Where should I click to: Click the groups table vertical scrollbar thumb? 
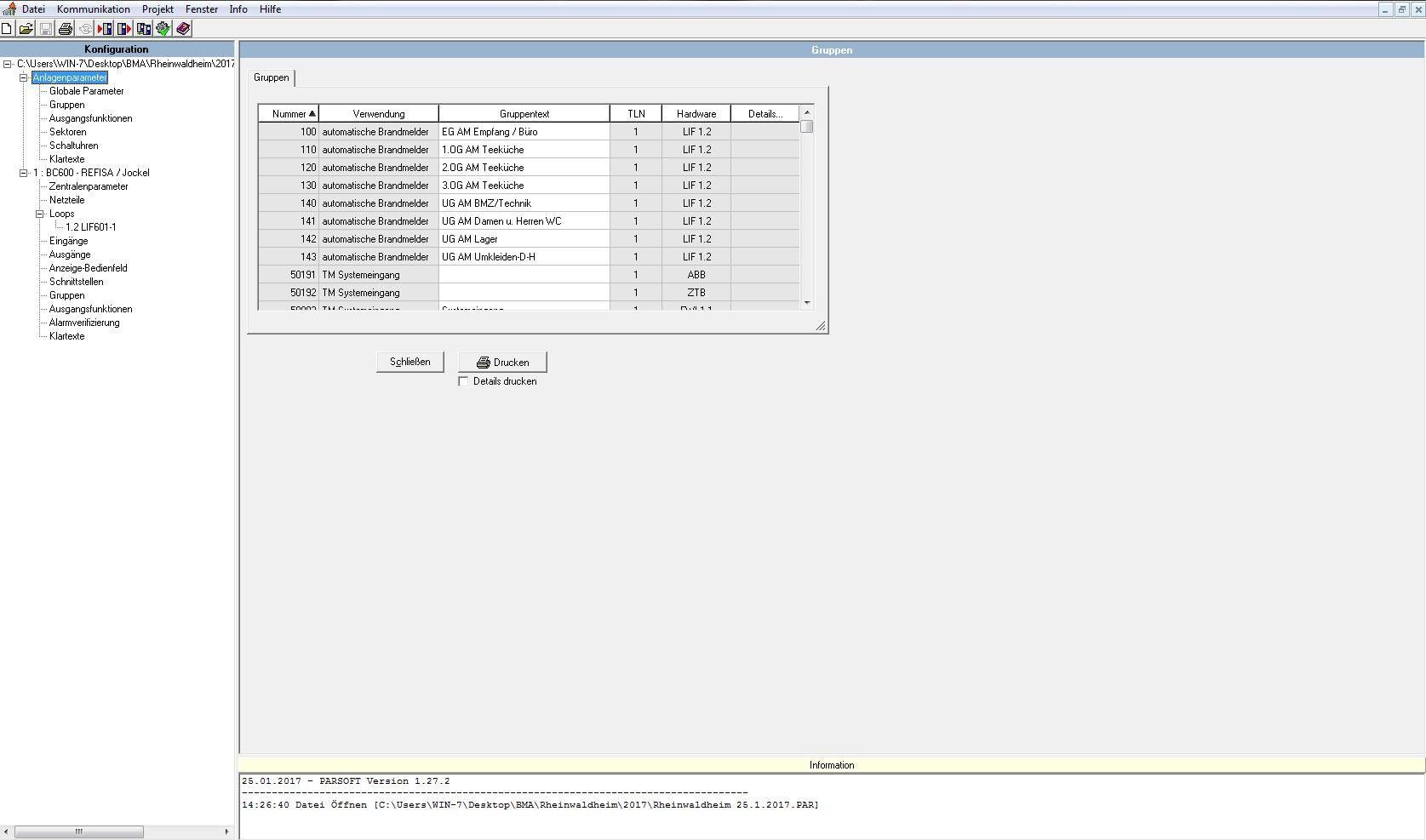[807, 127]
